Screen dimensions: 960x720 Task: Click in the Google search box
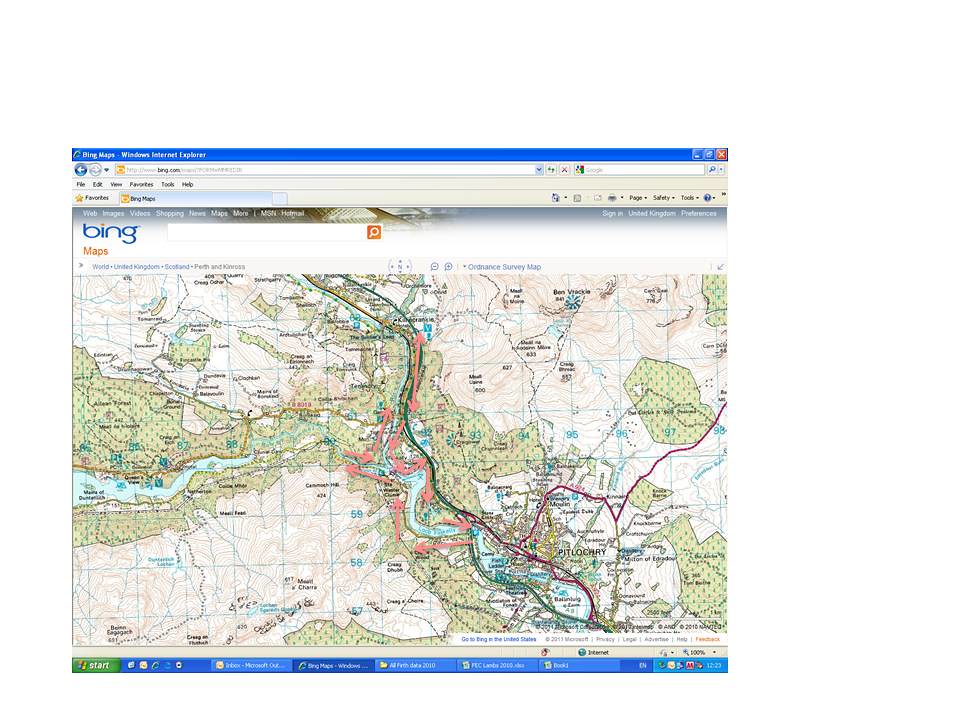click(640, 170)
